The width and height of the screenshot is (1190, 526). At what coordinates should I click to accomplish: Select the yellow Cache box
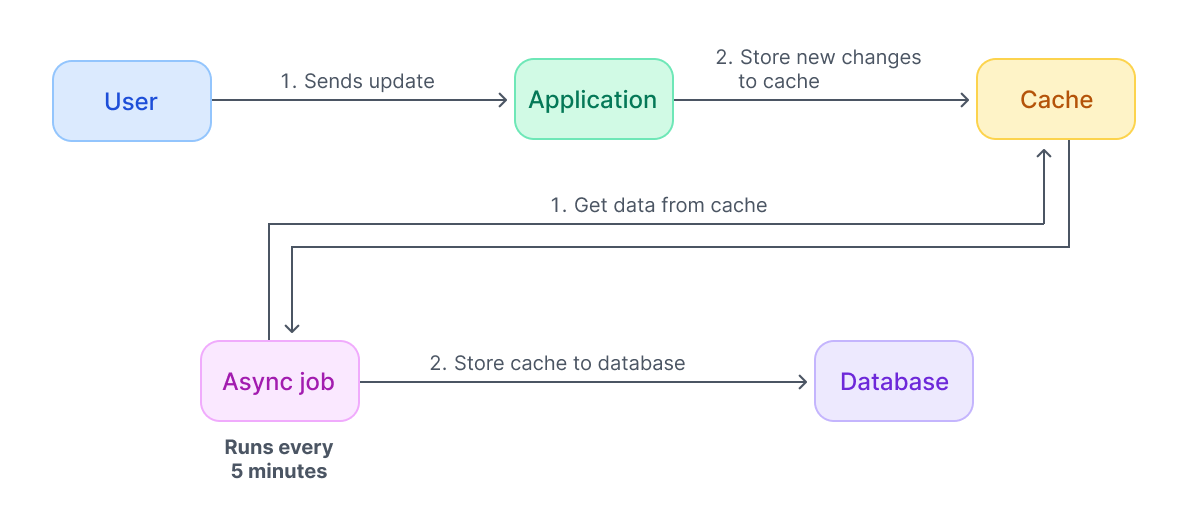(1056, 99)
